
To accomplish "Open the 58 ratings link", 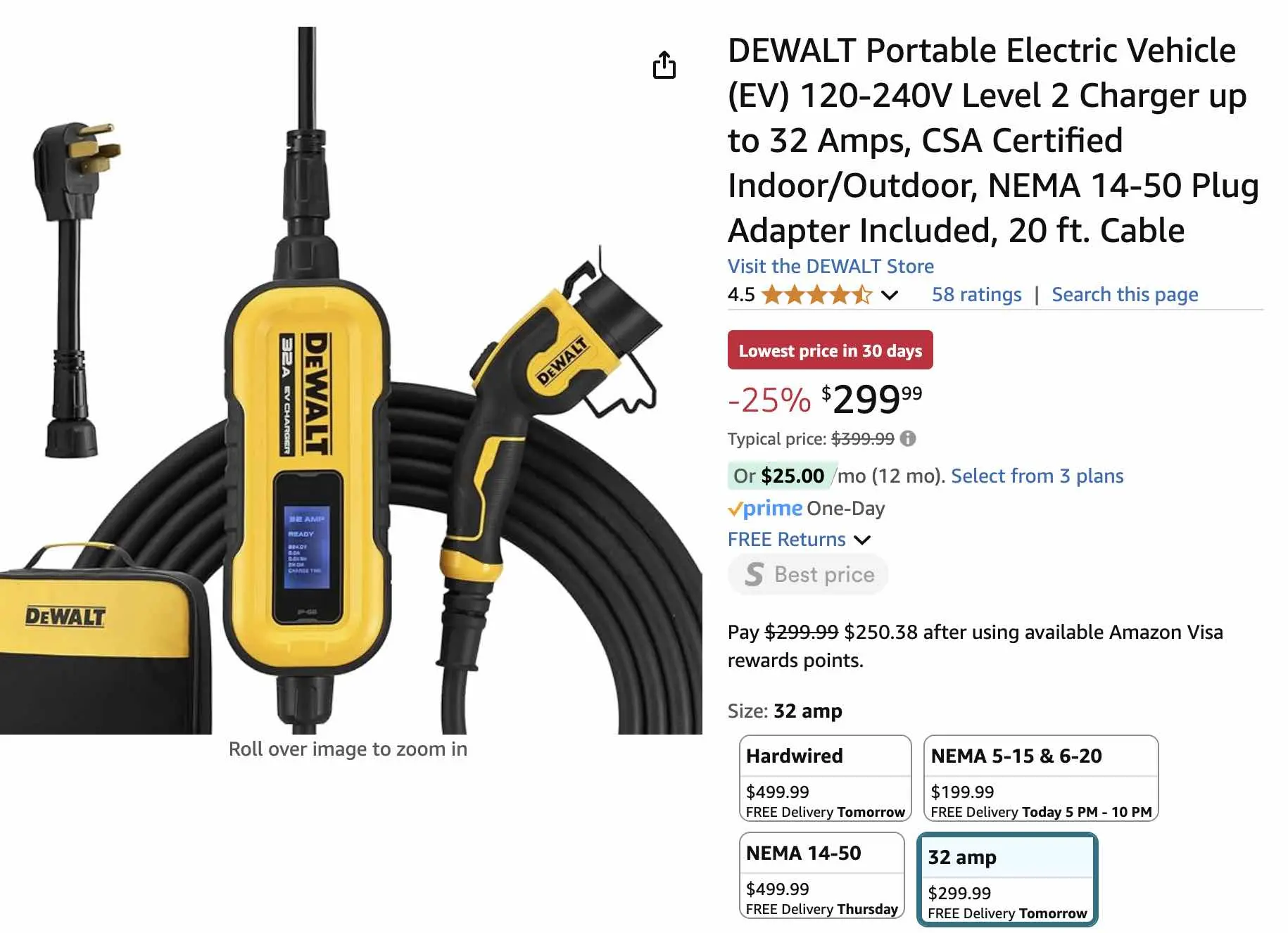I will 976,295.
